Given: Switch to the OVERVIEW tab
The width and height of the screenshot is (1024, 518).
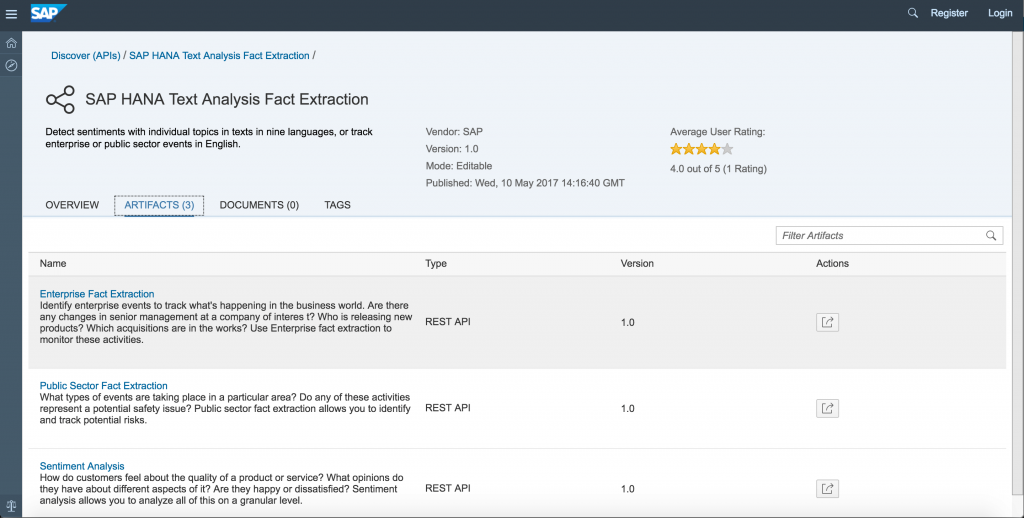Looking at the screenshot, I should pos(72,205).
